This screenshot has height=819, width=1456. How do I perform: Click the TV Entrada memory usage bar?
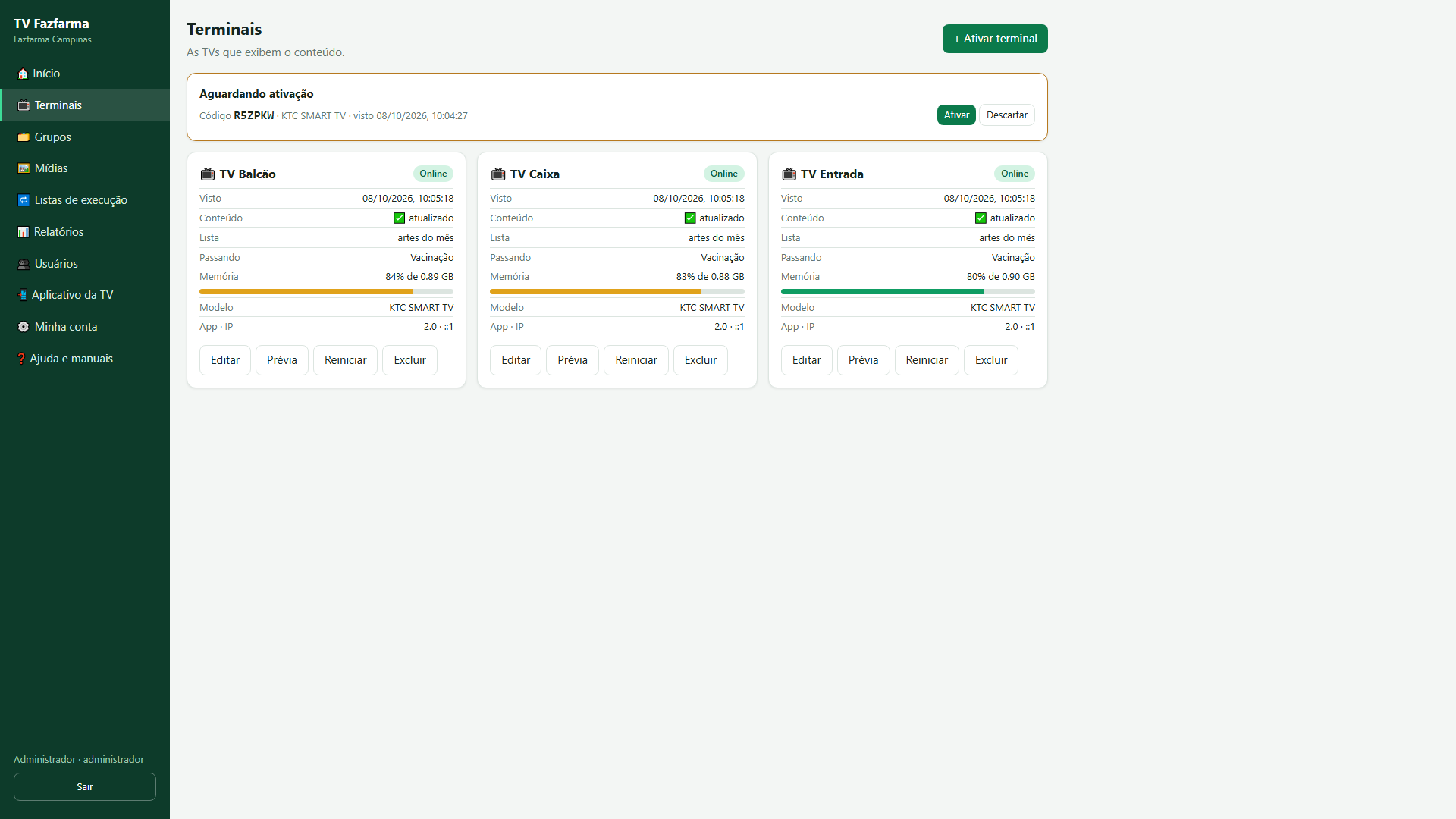tap(908, 292)
